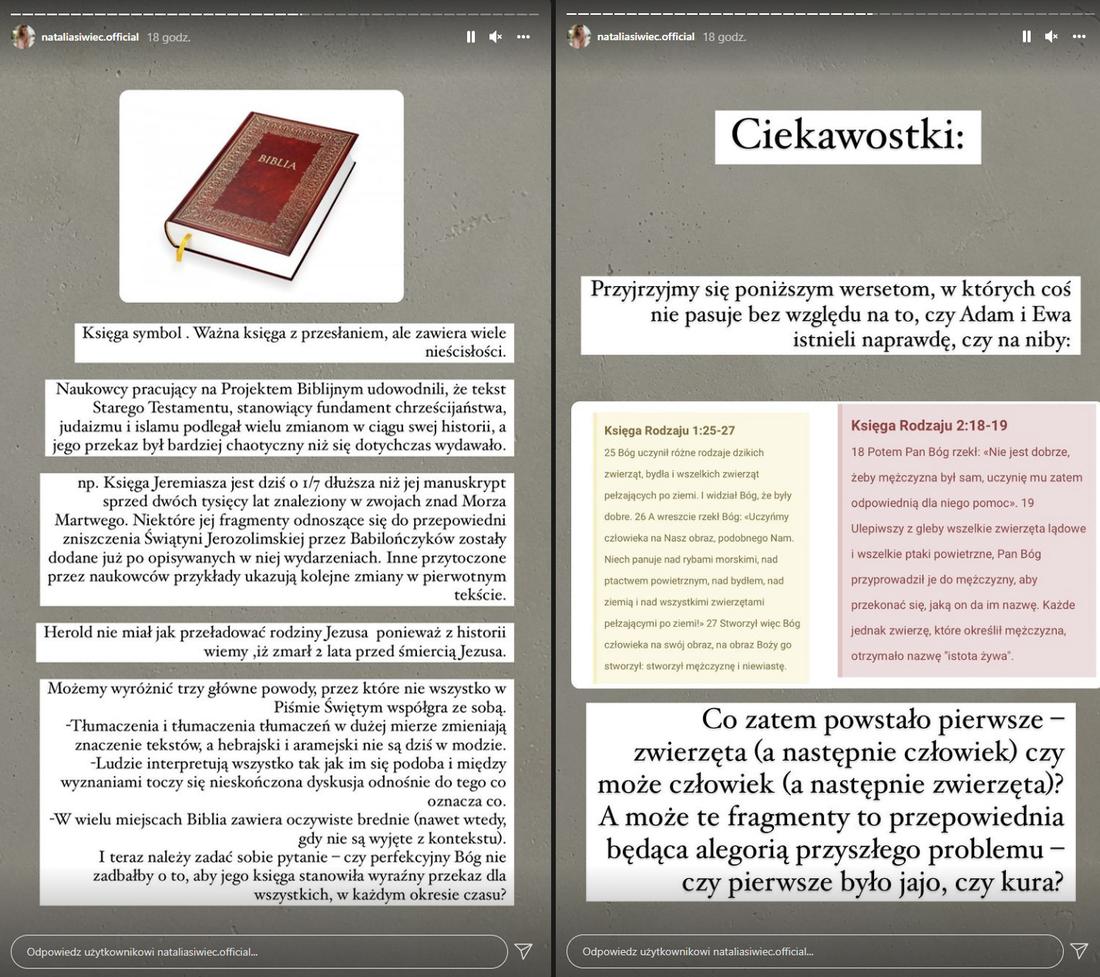This screenshot has height=977, width=1100.
Task: Pause the left story
Action: (470, 37)
